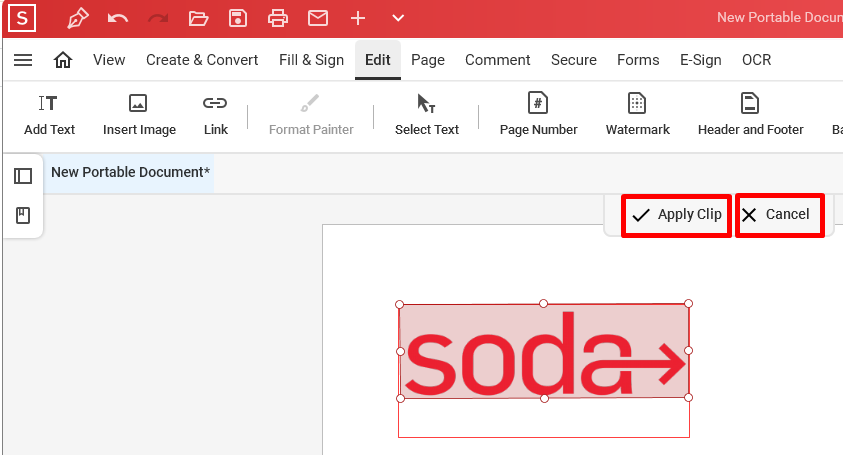Confirm with the Apply Clip button
The width and height of the screenshot is (843, 455).
(x=676, y=215)
